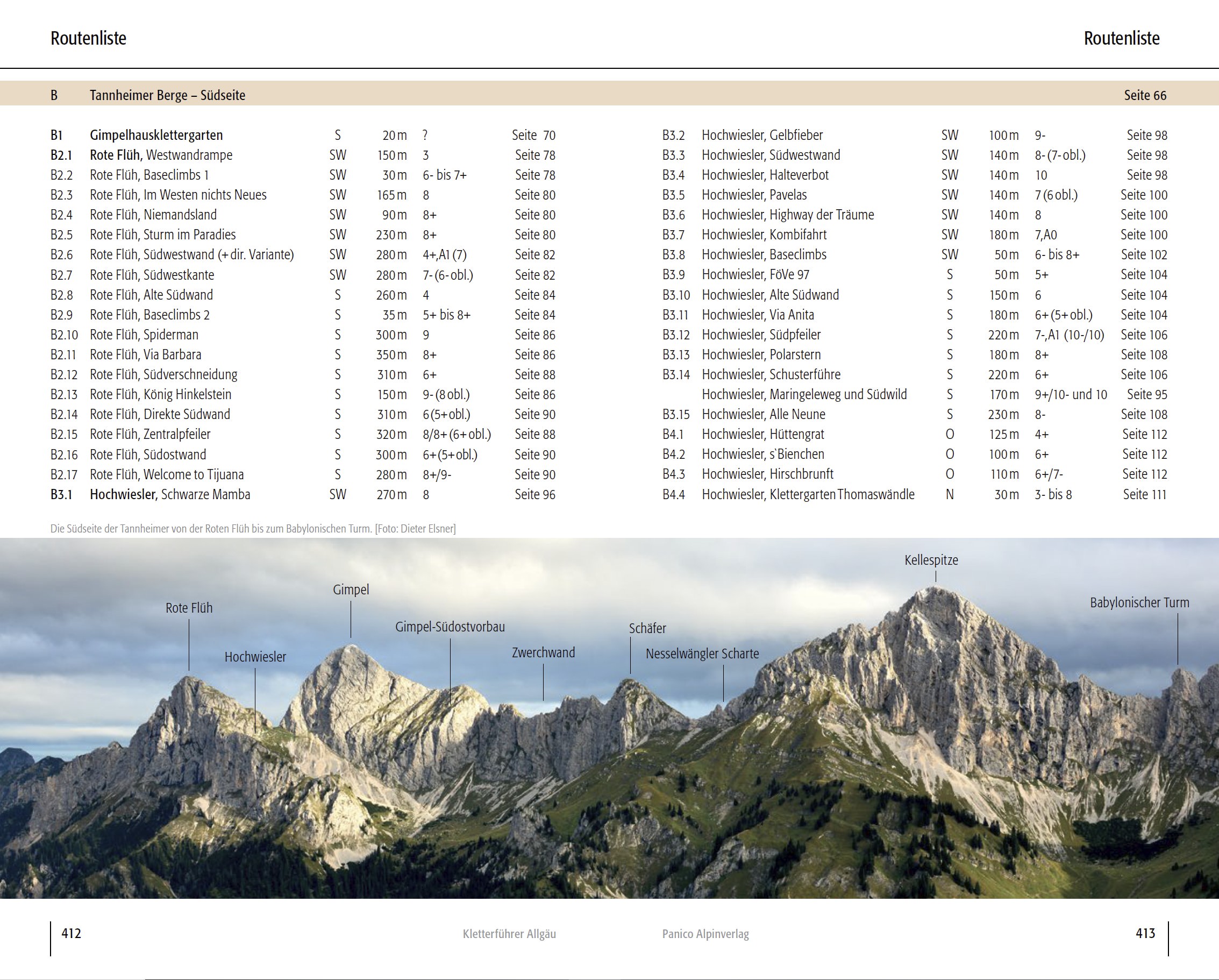Click 'Rote Flüh, König Hinkelstein'
Image resolution: width=1219 pixels, height=980 pixels.
pos(161,394)
